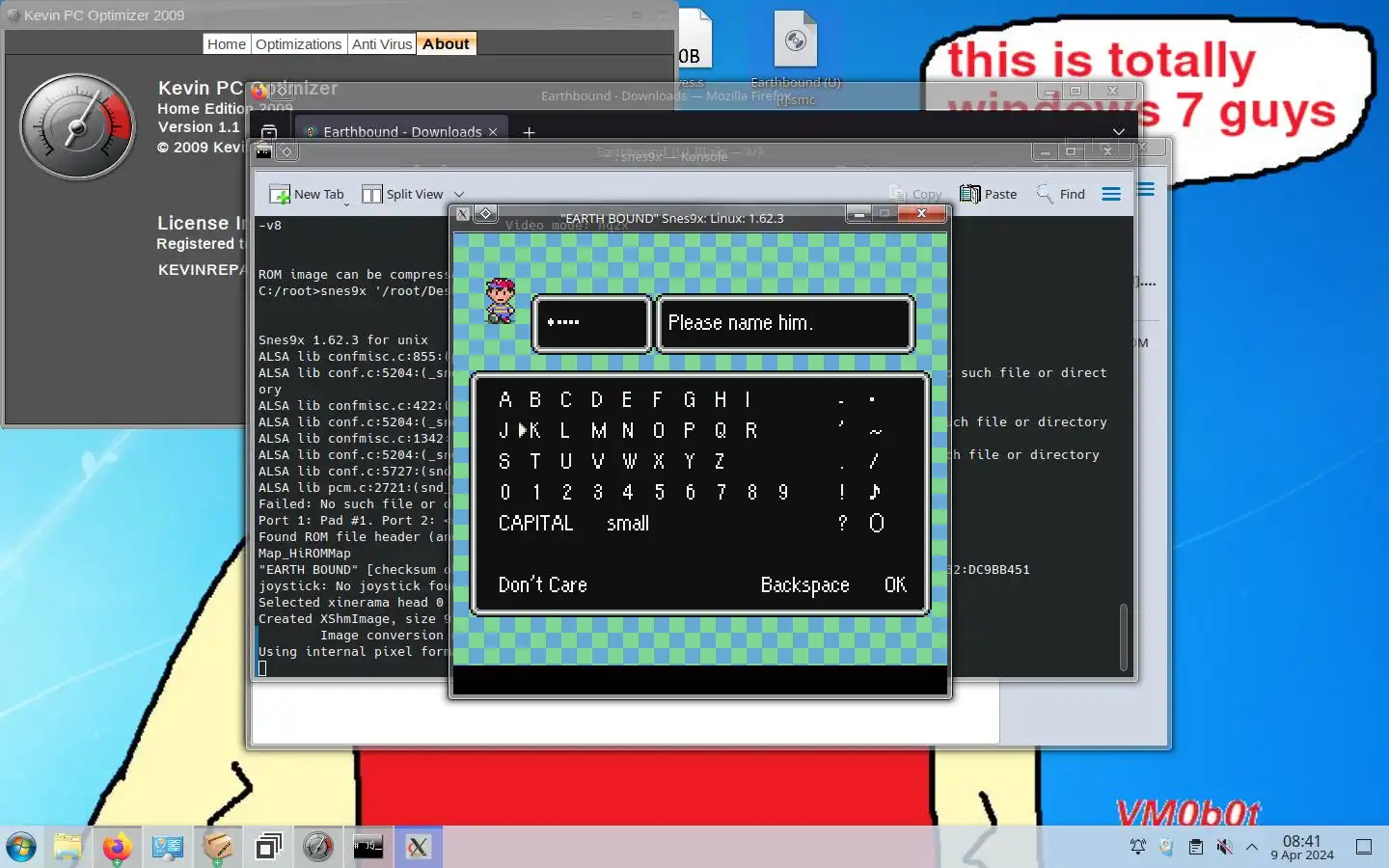
Task: Close the Earthbound - Downloads tab
Action: click(493, 132)
